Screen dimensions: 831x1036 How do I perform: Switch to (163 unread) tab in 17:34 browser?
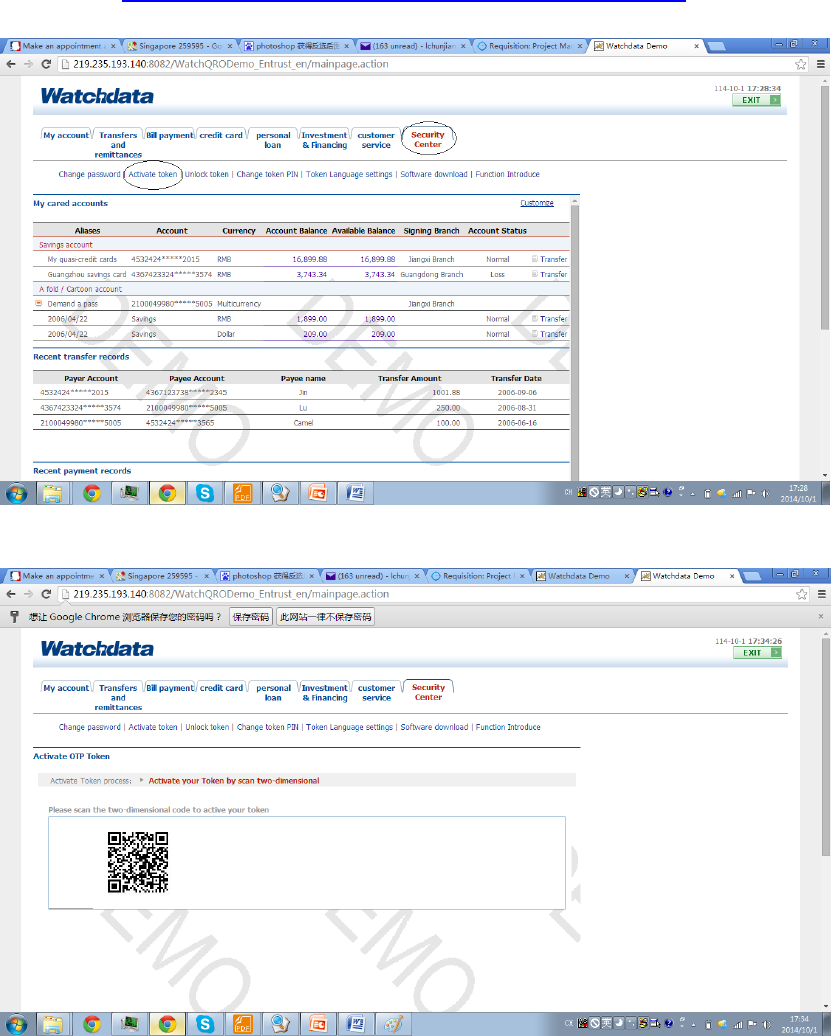point(373,576)
